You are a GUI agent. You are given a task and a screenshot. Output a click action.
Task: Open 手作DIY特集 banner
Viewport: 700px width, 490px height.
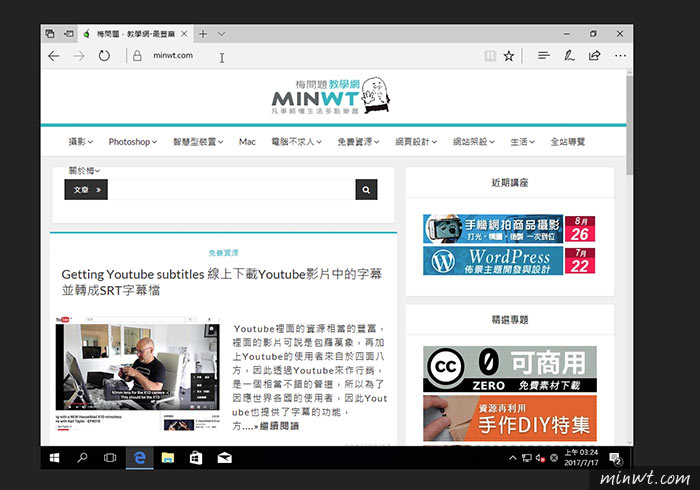510,418
